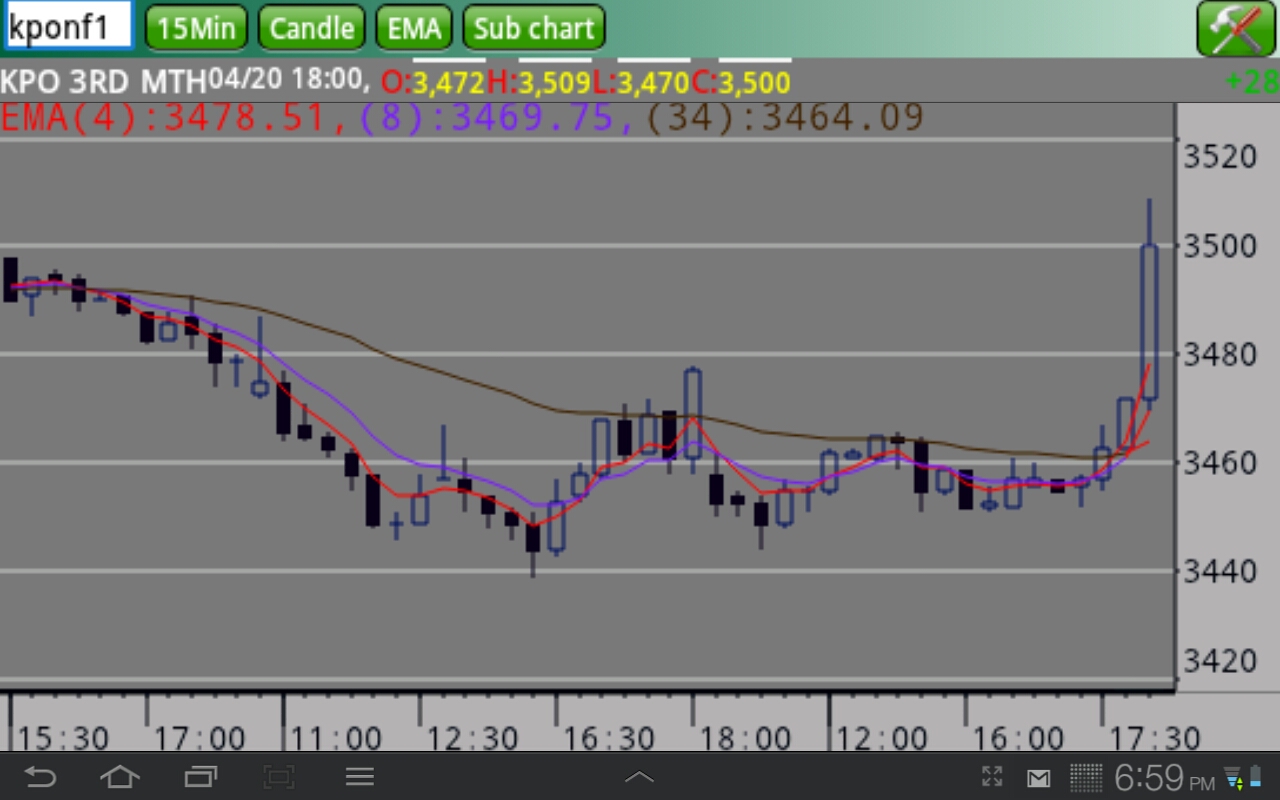
Task: Tap the battery status icon
Action: coord(1257,776)
